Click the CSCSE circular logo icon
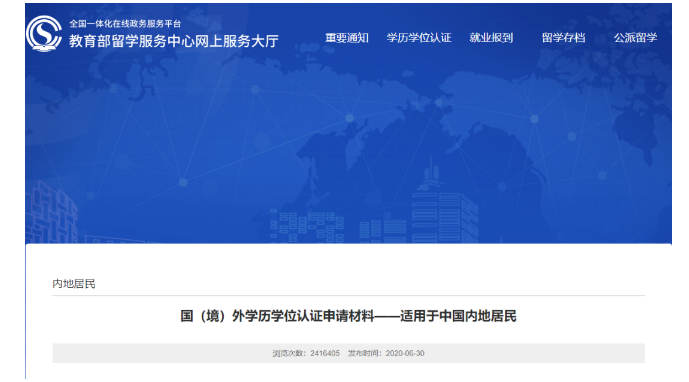 (44, 33)
